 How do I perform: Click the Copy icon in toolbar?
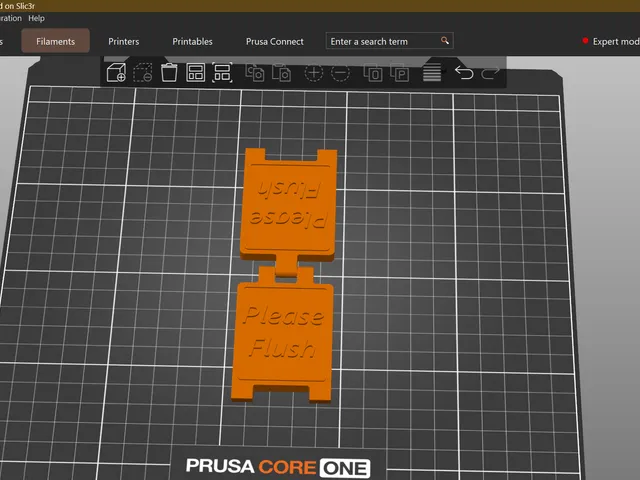pyautogui.click(x=255, y=73)
